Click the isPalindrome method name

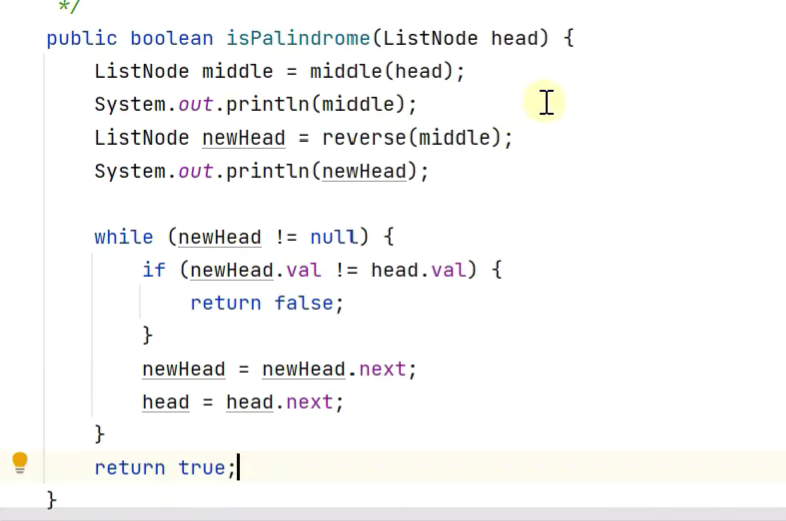(x=298, y=38)
